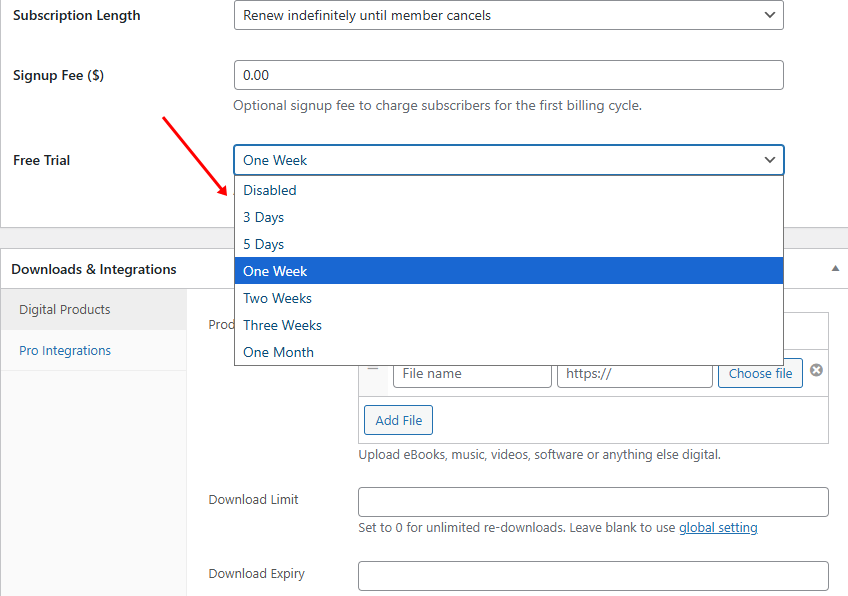Click the Upload eBooks description text
848x596 pixels.
click(x=539, y=454)
